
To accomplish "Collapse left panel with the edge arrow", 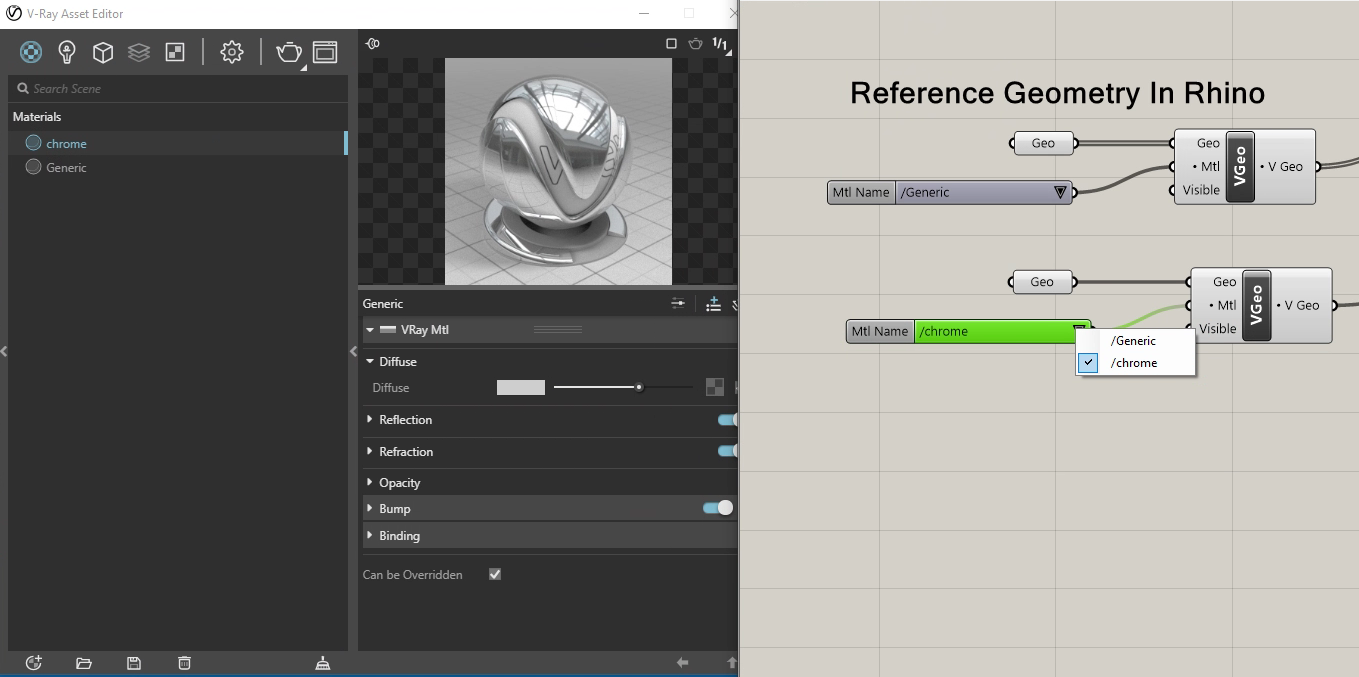I will (x=4, y=351).
